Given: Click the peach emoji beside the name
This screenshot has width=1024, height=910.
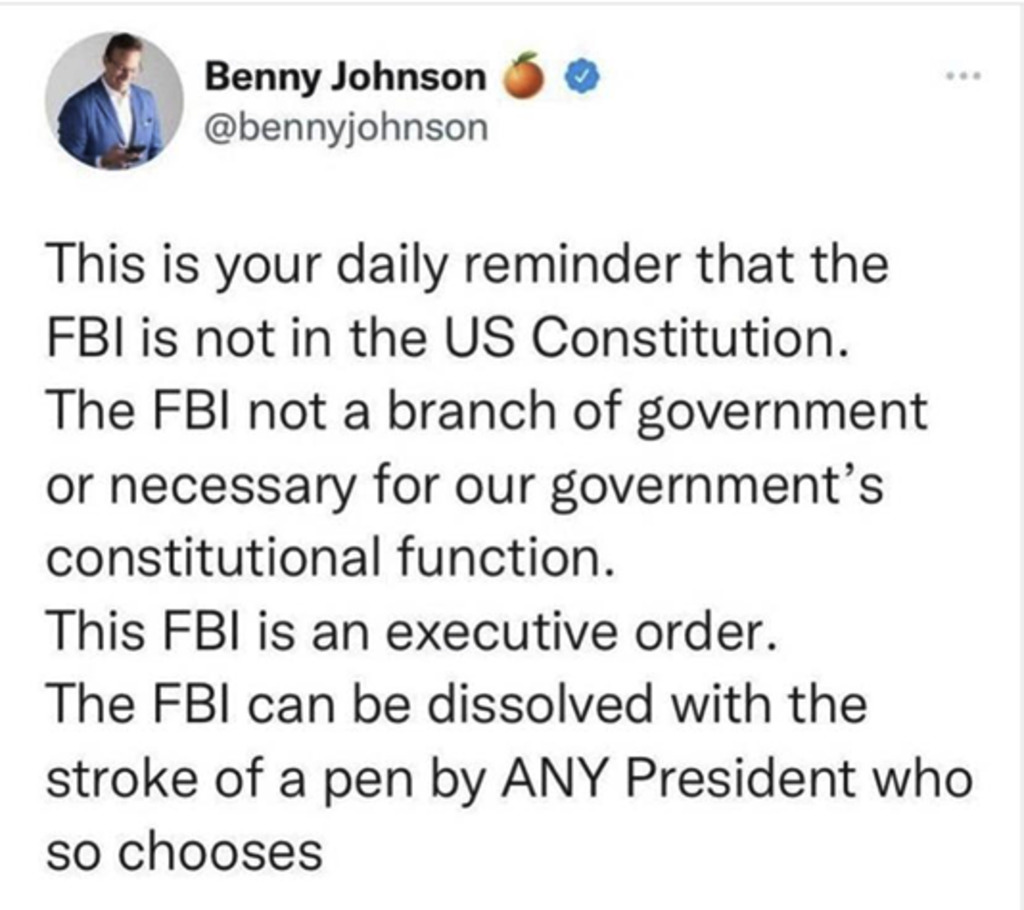Looking at the screenshot, I should tap(523, 76).
